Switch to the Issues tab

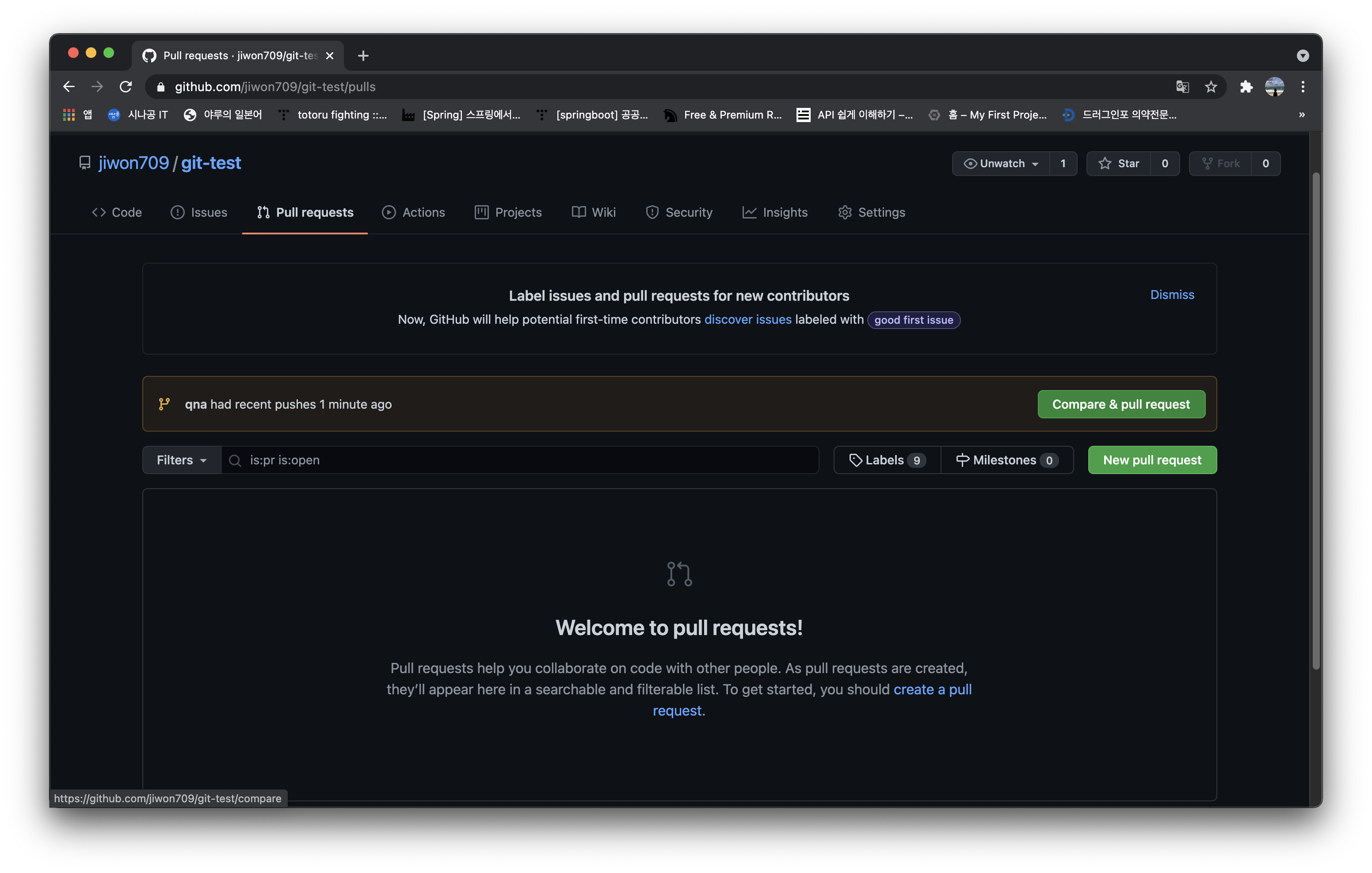pyautogui.click(x=199, y=212)
